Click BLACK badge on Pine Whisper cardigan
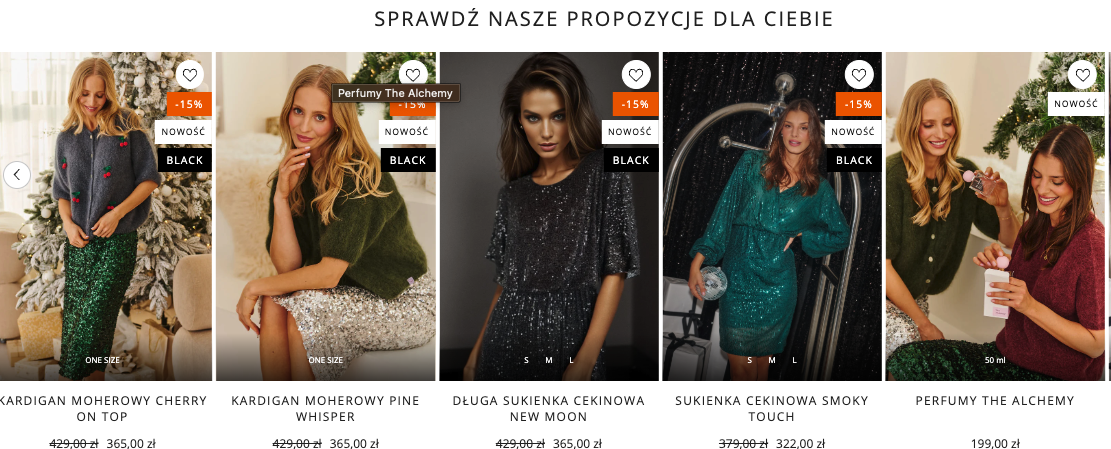This screenshot has height=449, width=1111. pos(408,160)
